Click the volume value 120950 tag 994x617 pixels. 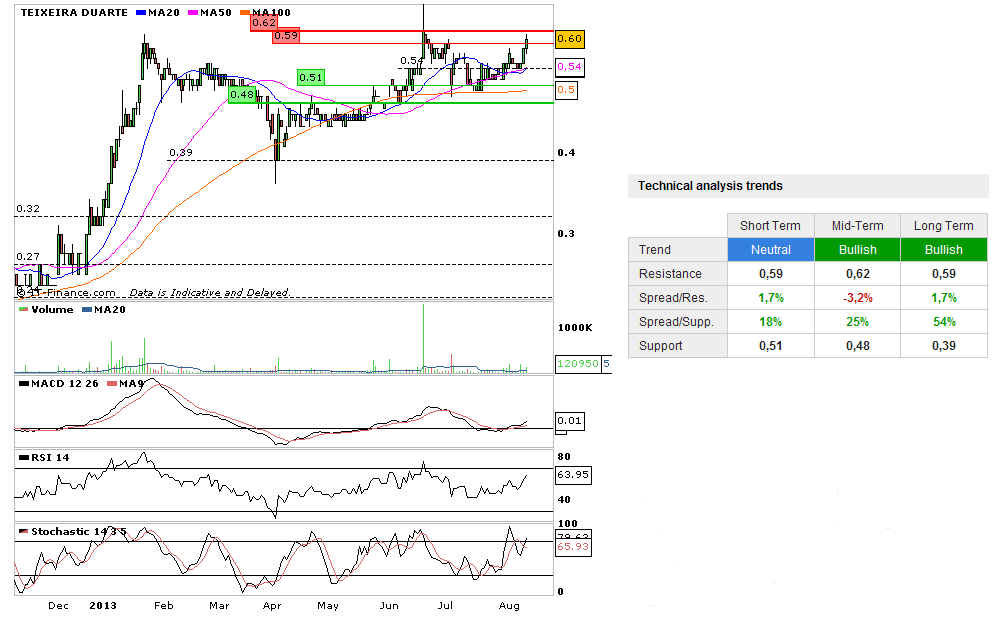pyautogui.click(x=578, y=364)
